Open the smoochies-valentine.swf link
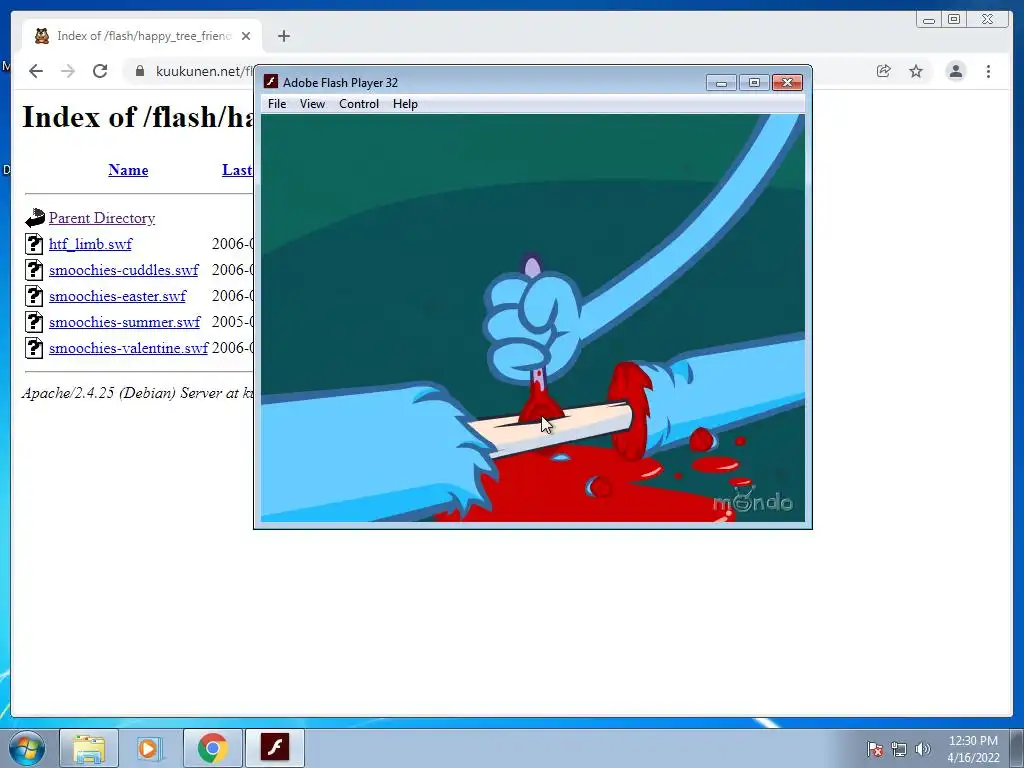The width and height of the screenshot is (1024, 768). coord(129,349)
